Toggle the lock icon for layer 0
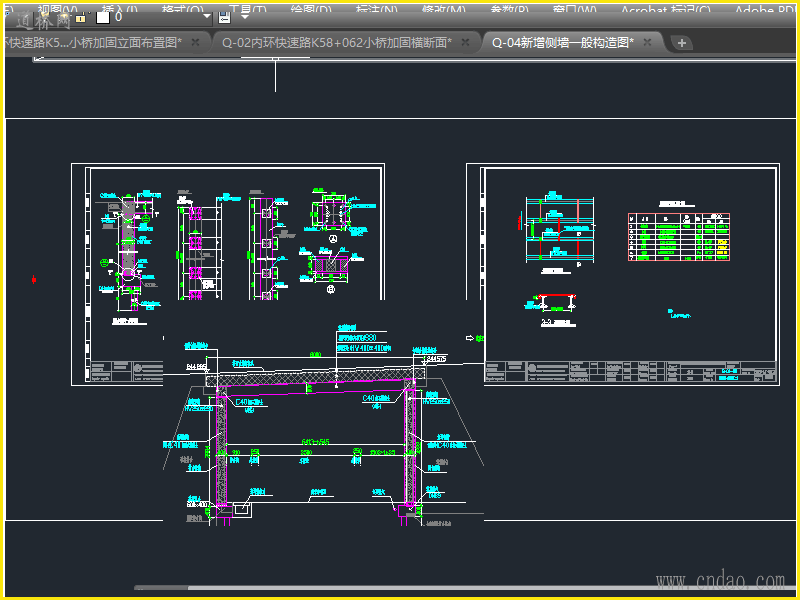The image size is (800, 600). 81,17
